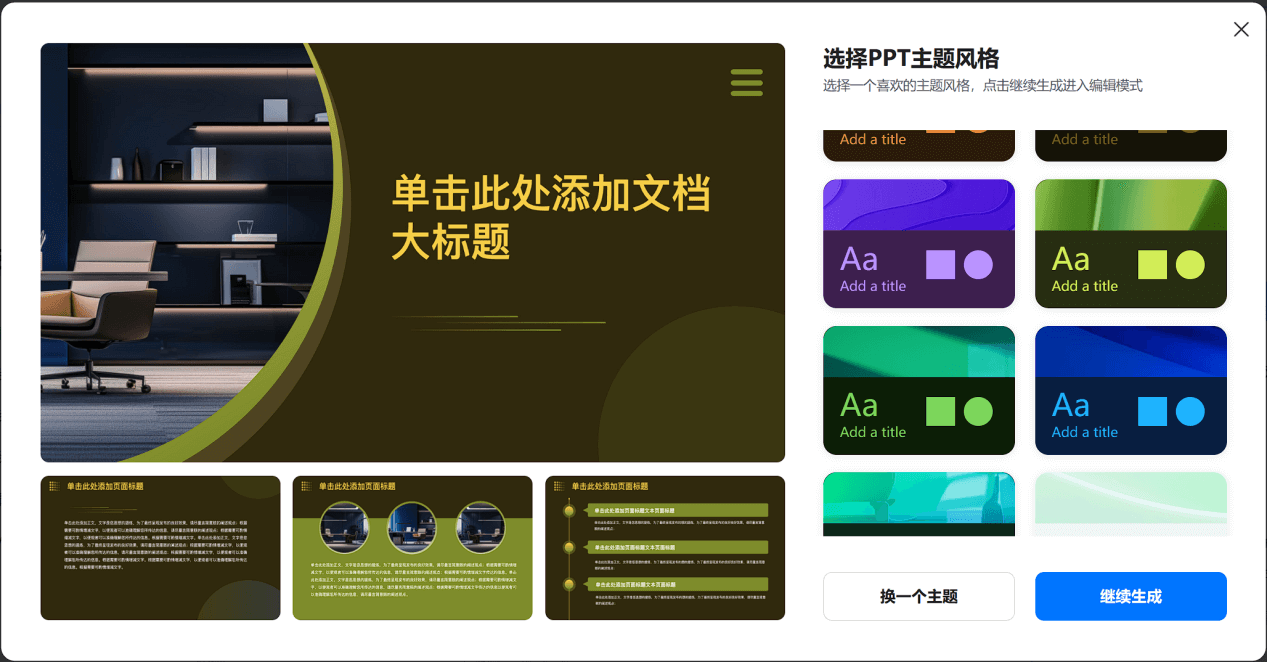Image resolution: width=1267 pixels, height=662 pixels.
Task: Click the green circle swatch in the green theme
Action: coord(978,411)
